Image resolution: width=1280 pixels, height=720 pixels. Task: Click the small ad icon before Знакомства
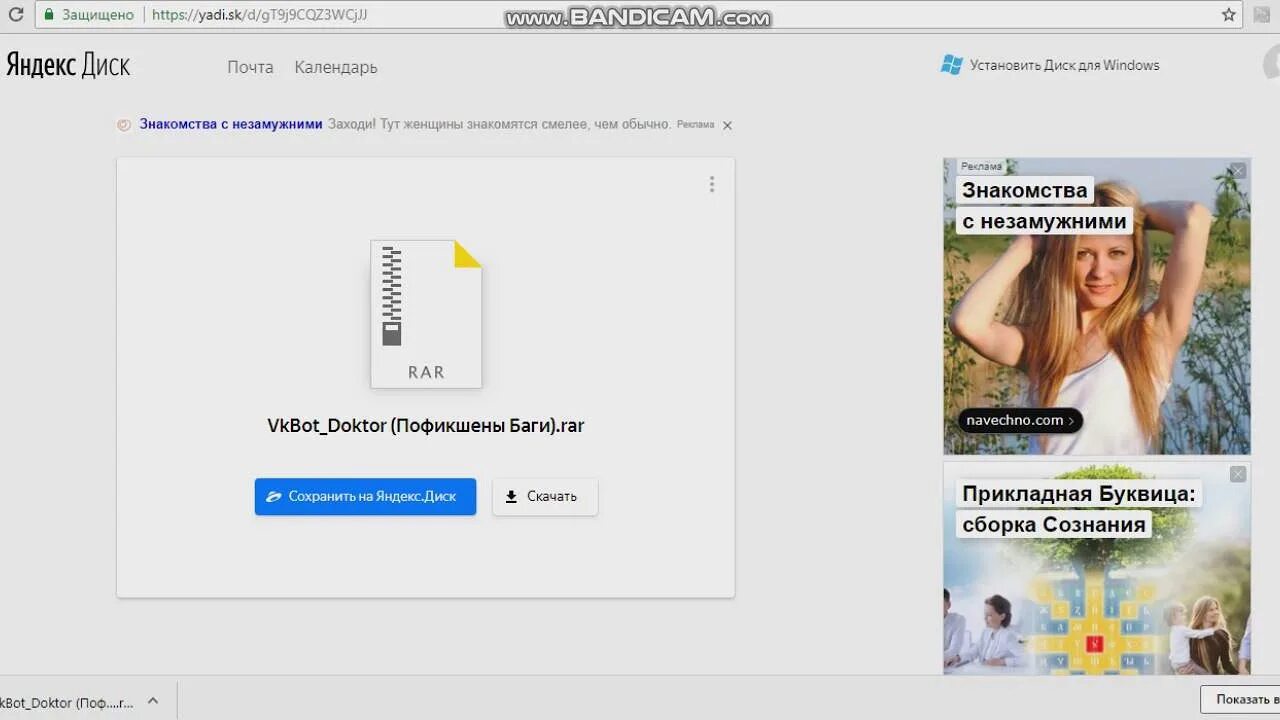click(x=124, y=125)
